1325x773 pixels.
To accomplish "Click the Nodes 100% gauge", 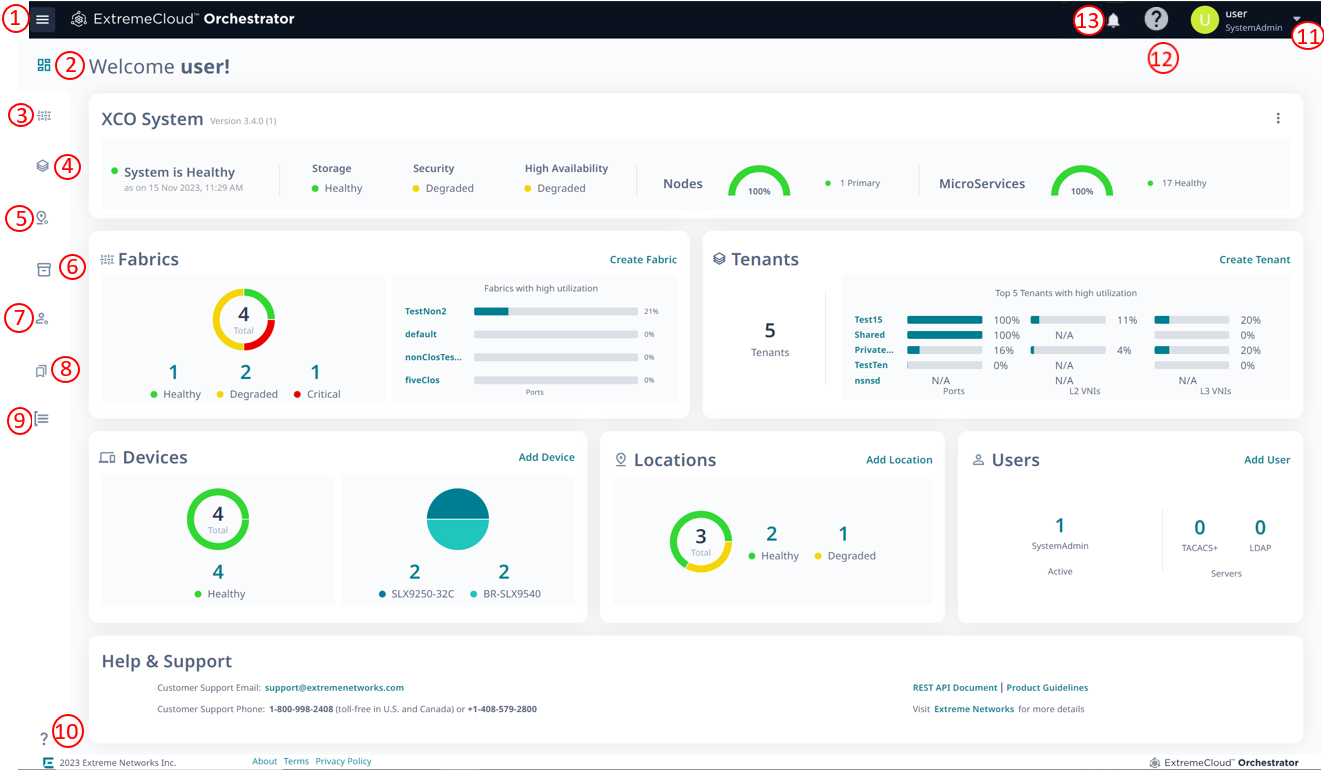I will coord(760,183).
